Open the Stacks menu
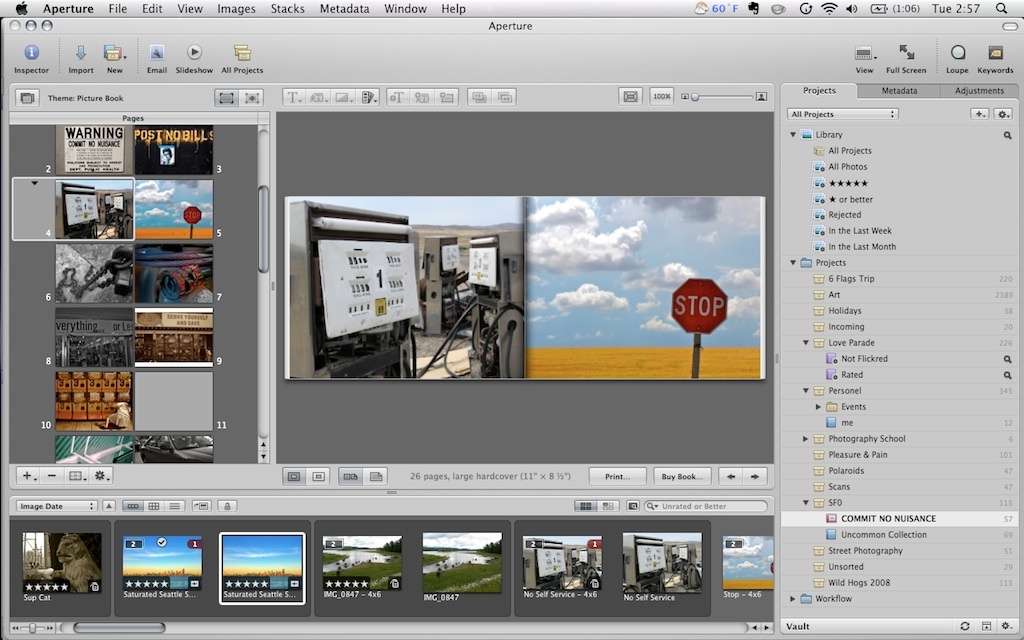Viewport: 1024px width, 640px height. click(288, 9)
